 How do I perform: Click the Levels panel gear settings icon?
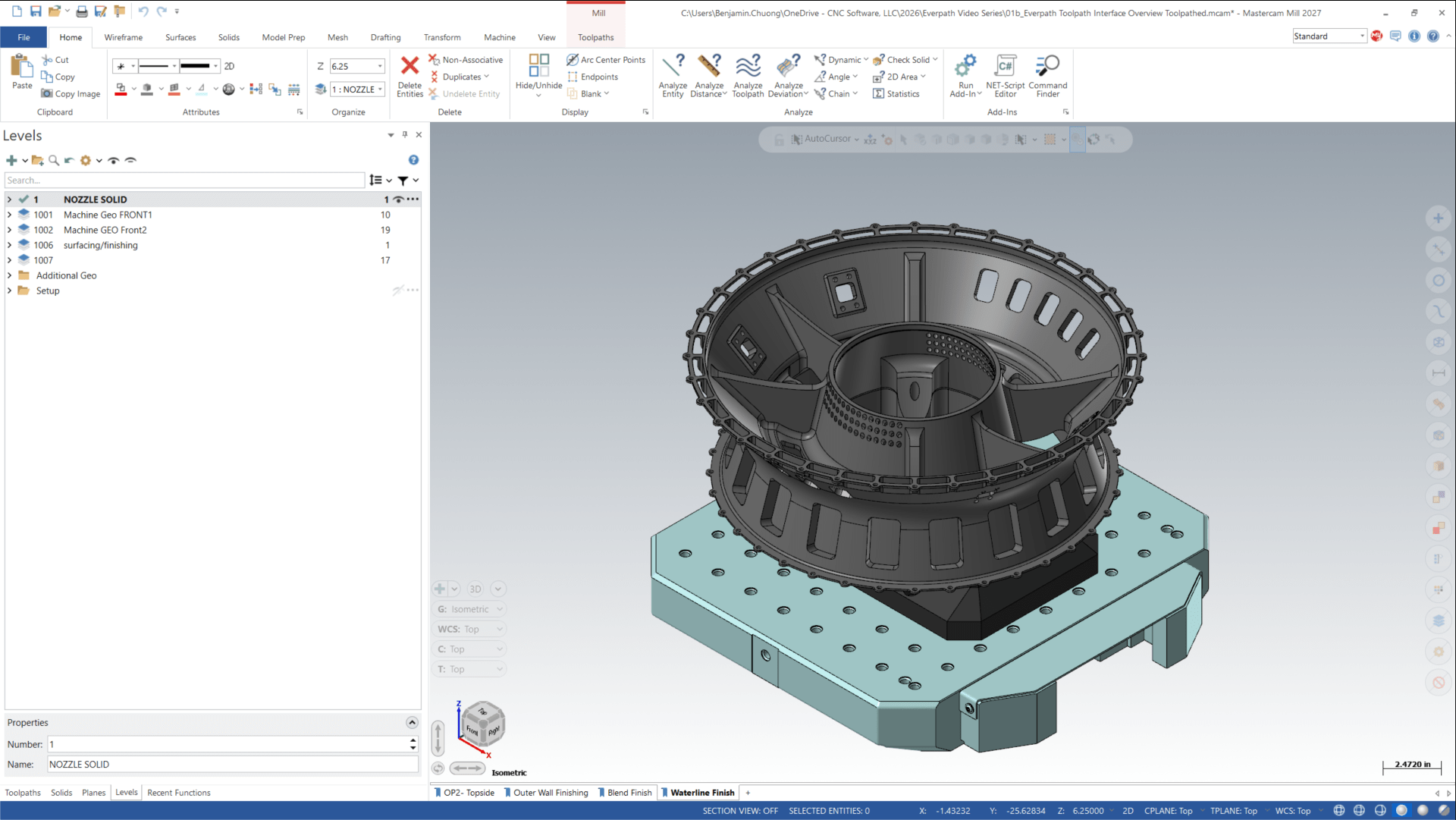coord(86,160)
